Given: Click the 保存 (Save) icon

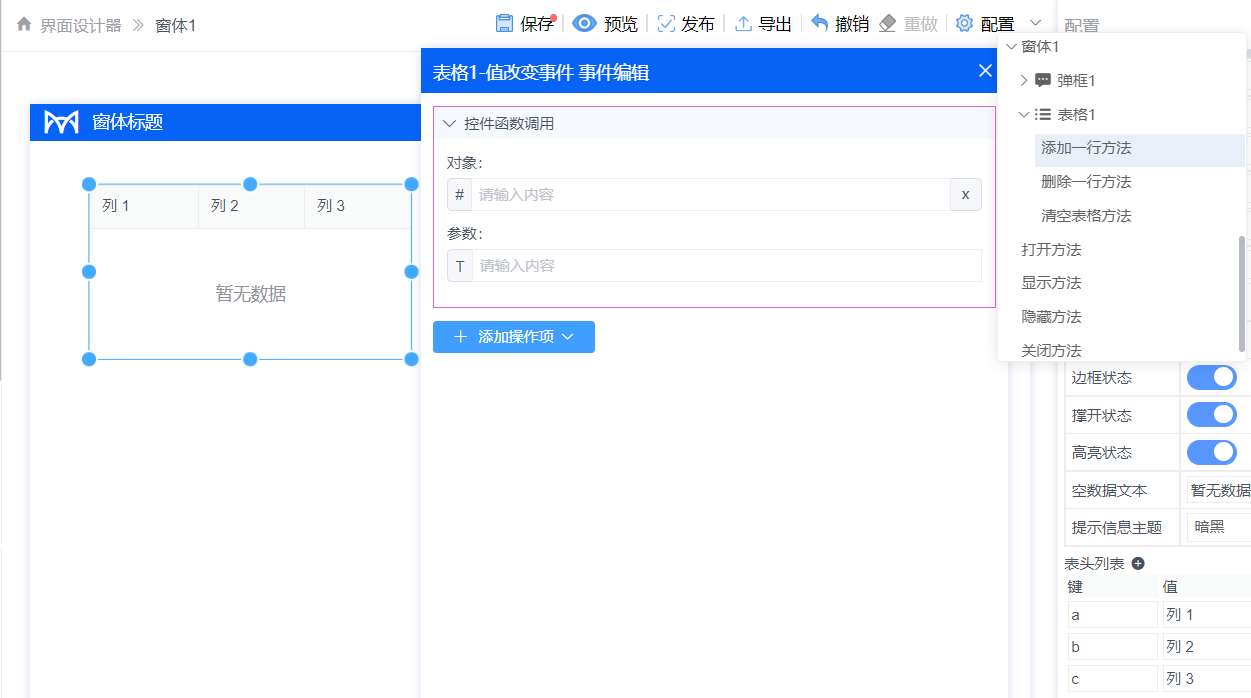Looking at the screenshot, I should point(503,22).
